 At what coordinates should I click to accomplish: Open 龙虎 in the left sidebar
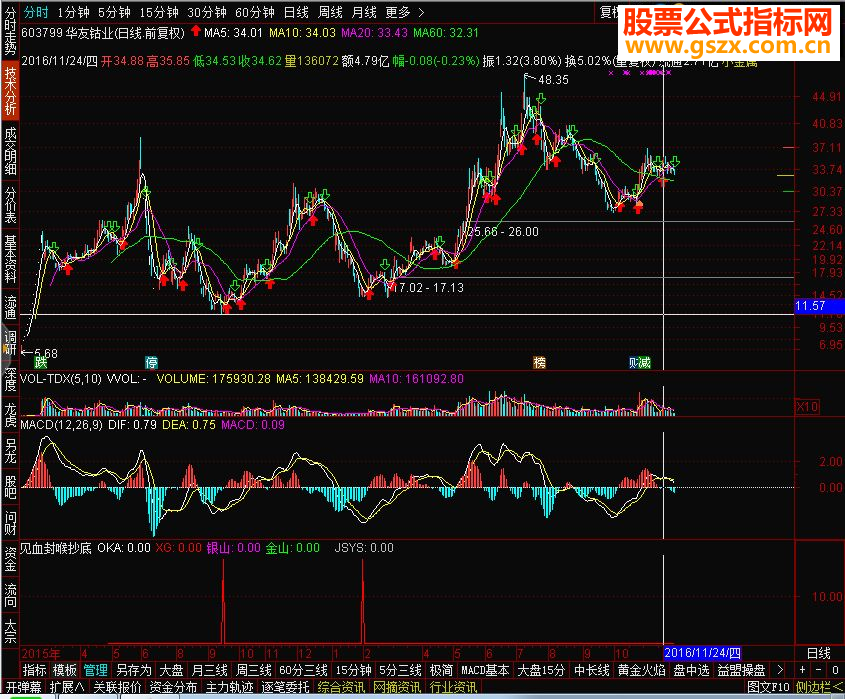(x=10, y=414)
